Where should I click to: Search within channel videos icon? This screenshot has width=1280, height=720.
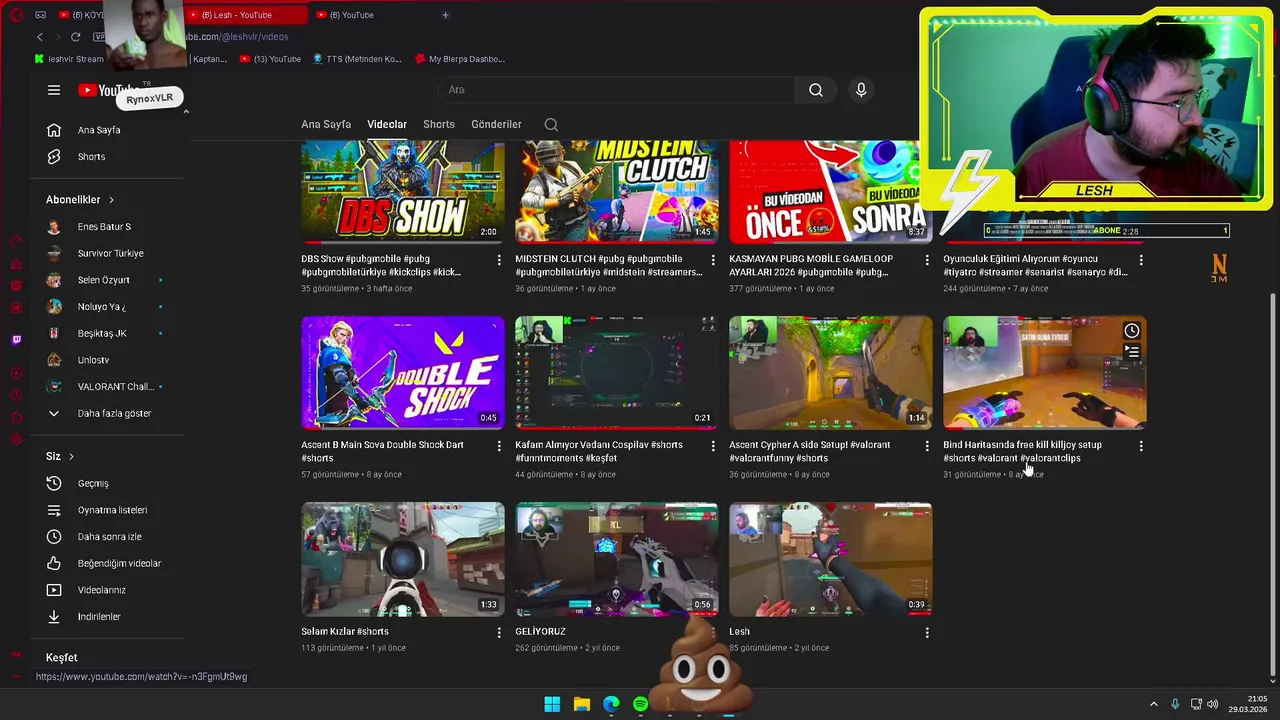551,125
